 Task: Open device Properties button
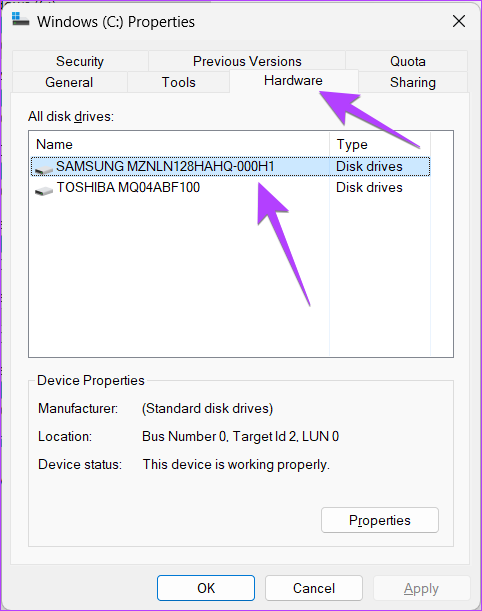click(x=380, y=520)
